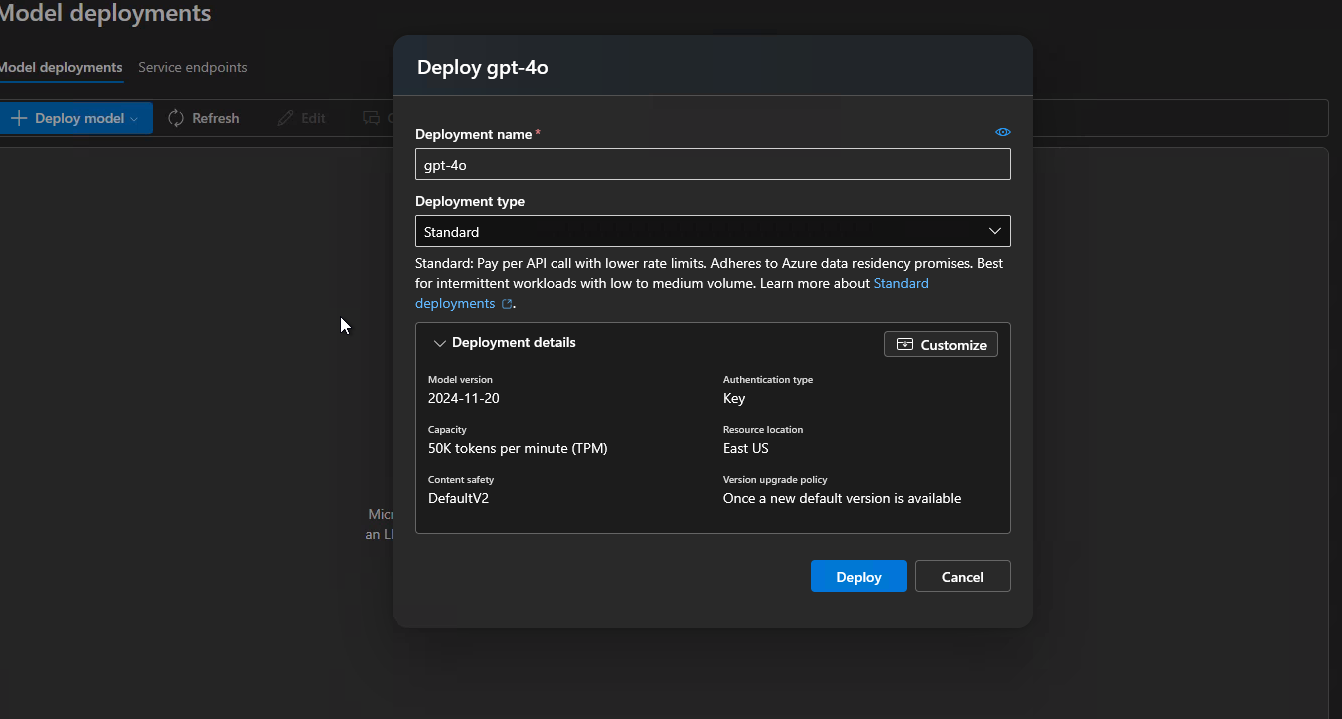Switch to the Service endpoints tab
The image size is (1342, 719).
[x=192, y=67]
